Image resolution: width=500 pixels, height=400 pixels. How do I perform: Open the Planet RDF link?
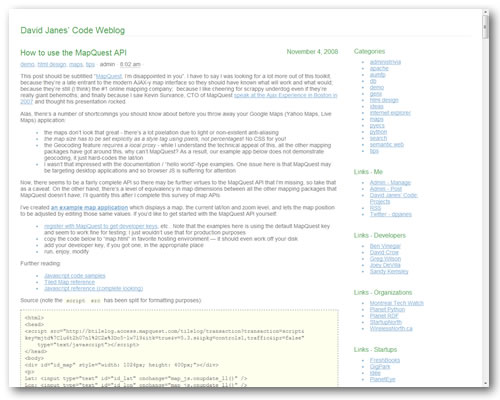pyautogui.click(x=384, y=316)
